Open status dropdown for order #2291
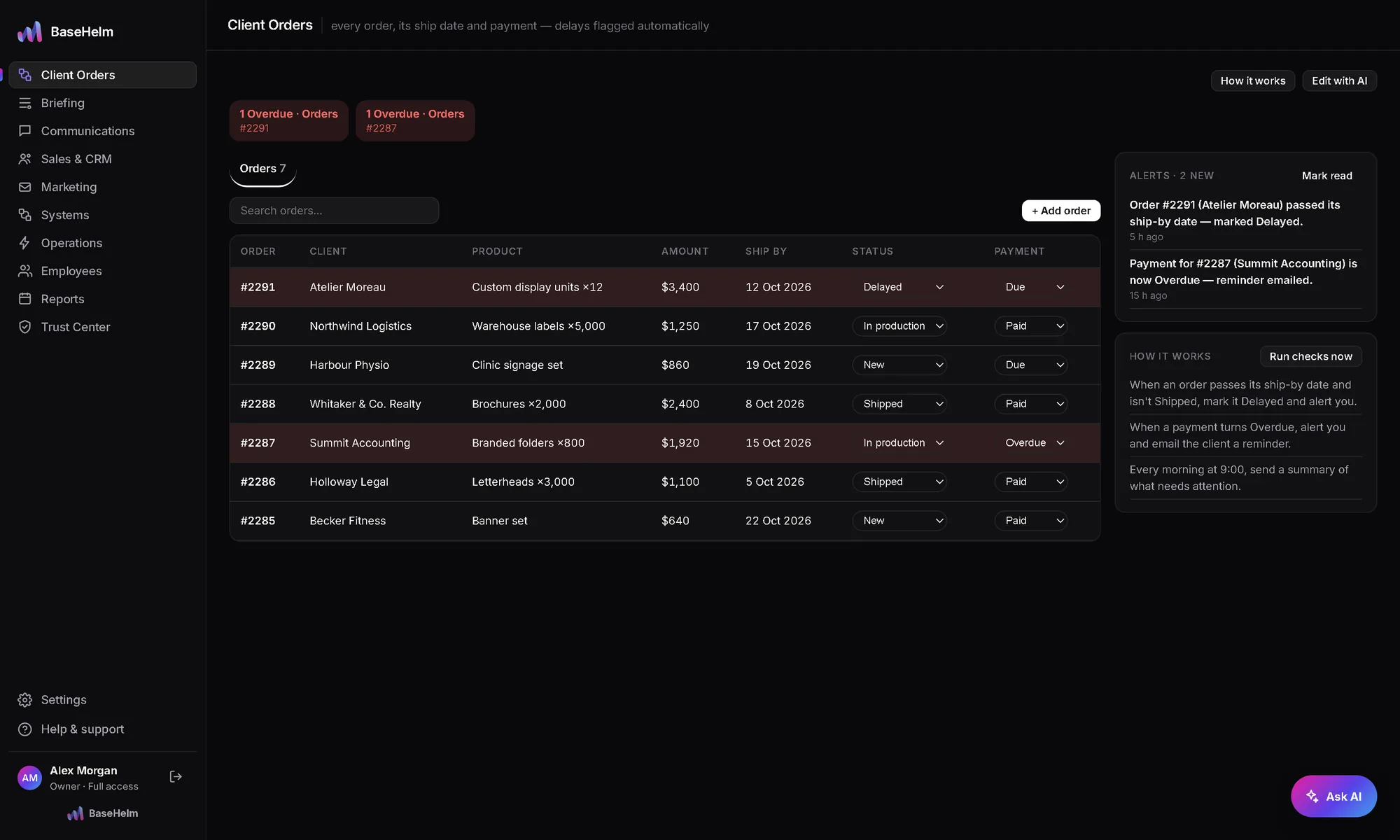 (x=899, y=287)
